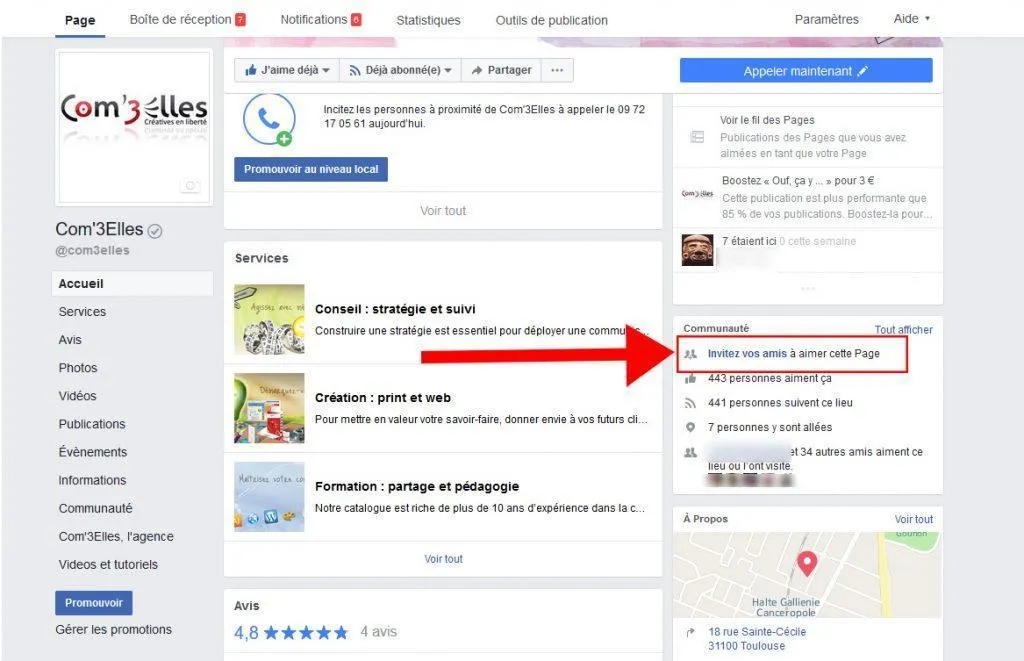Open the Partager share button

(501, 71)
